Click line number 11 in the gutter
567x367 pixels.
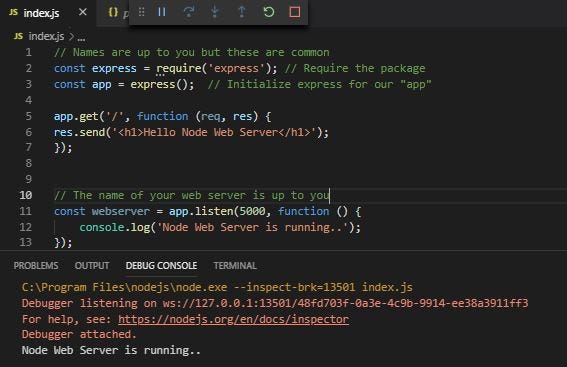pos(26,211)
